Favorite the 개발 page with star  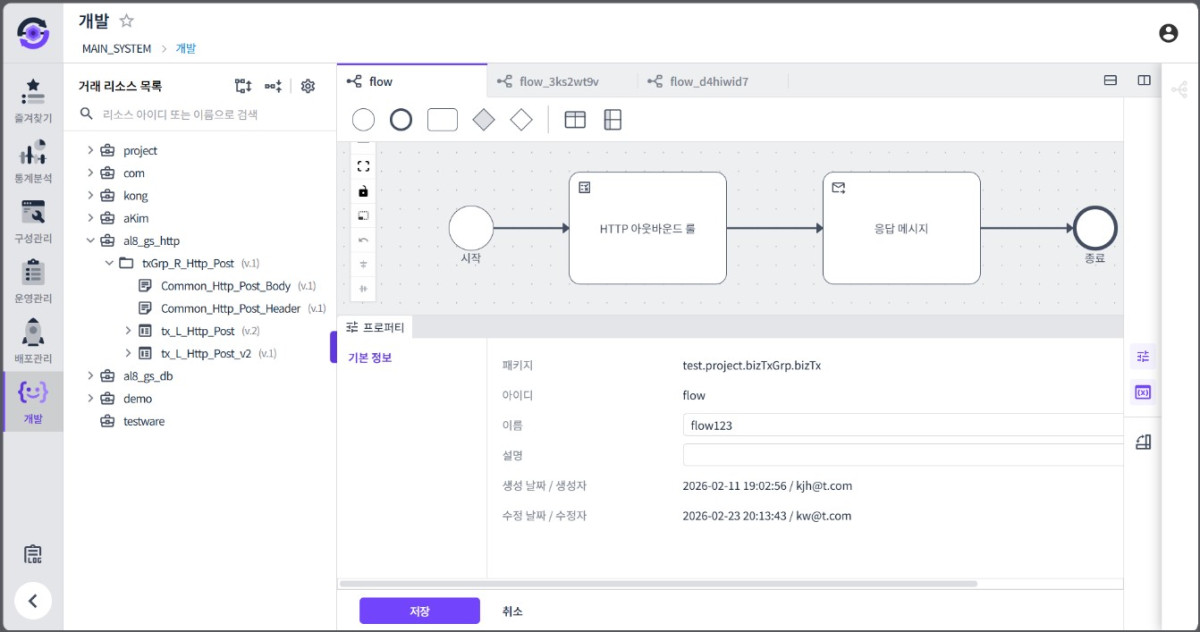127,21
